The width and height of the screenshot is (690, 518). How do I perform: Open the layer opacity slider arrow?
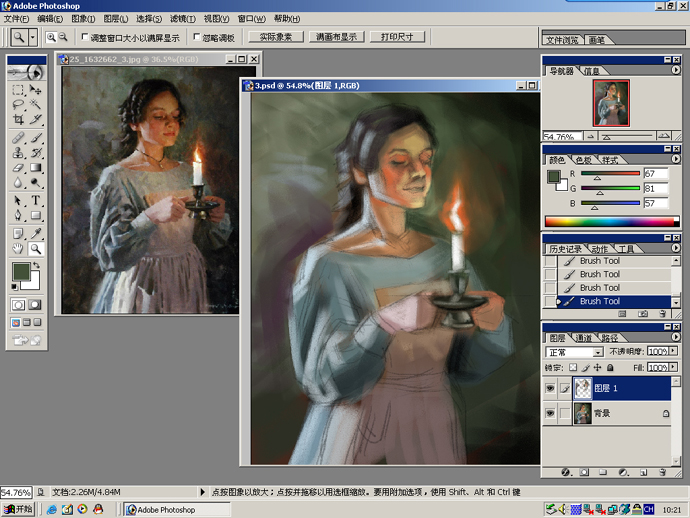(x=673, y=351)
